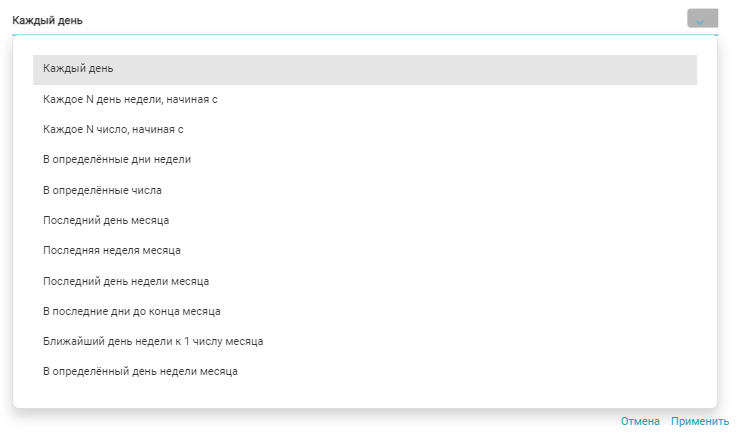Pick "Ближайший день недели к 1 числу месяца"

point(153,341)
